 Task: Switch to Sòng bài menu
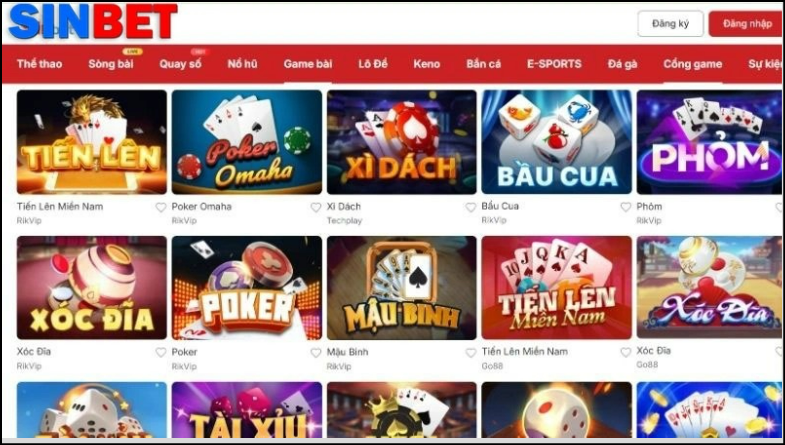click(111, 64)
